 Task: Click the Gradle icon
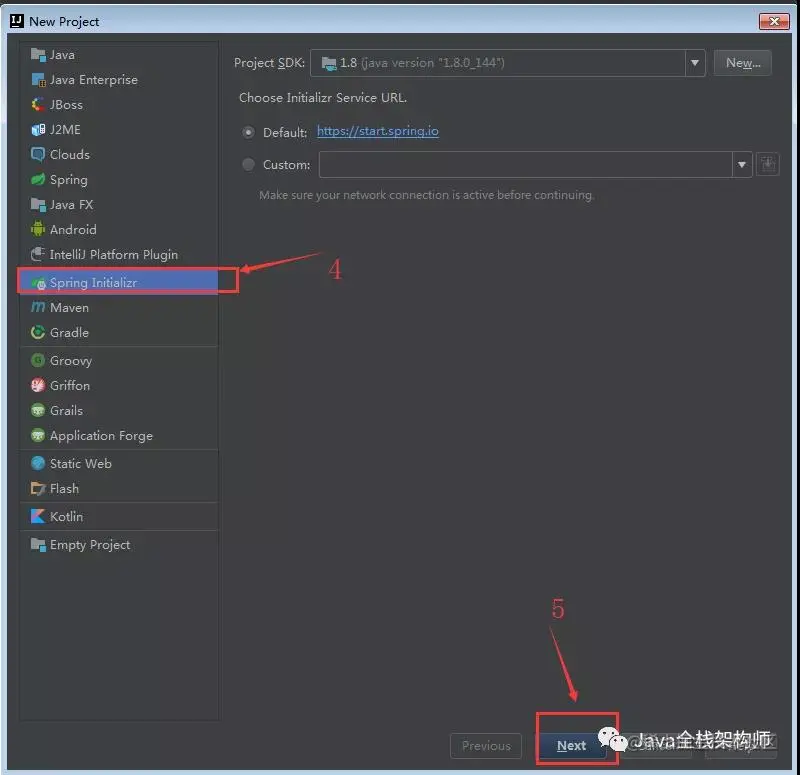[x=38, y=332]
